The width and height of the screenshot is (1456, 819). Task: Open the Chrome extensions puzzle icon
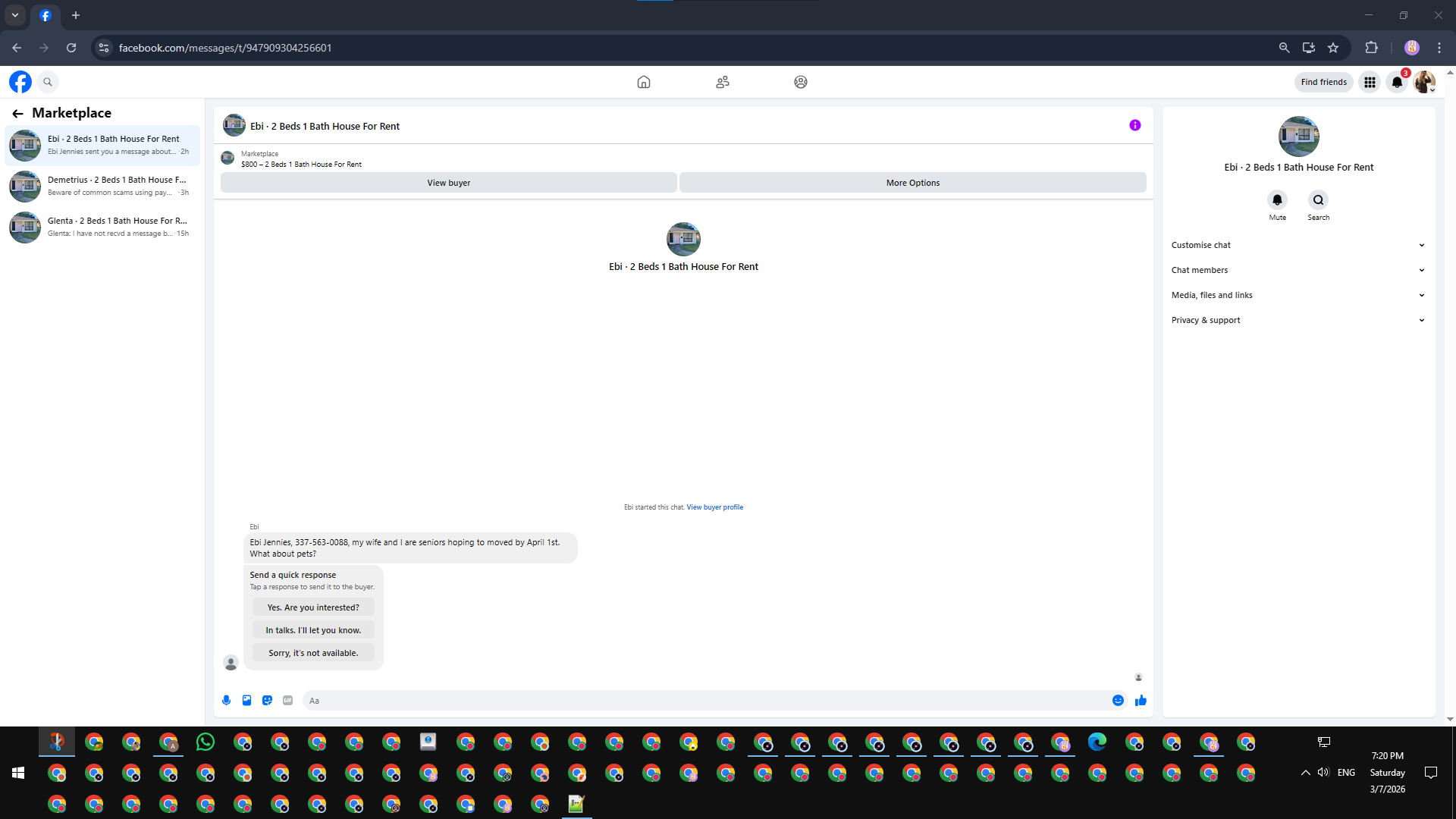pos(1371,48)
